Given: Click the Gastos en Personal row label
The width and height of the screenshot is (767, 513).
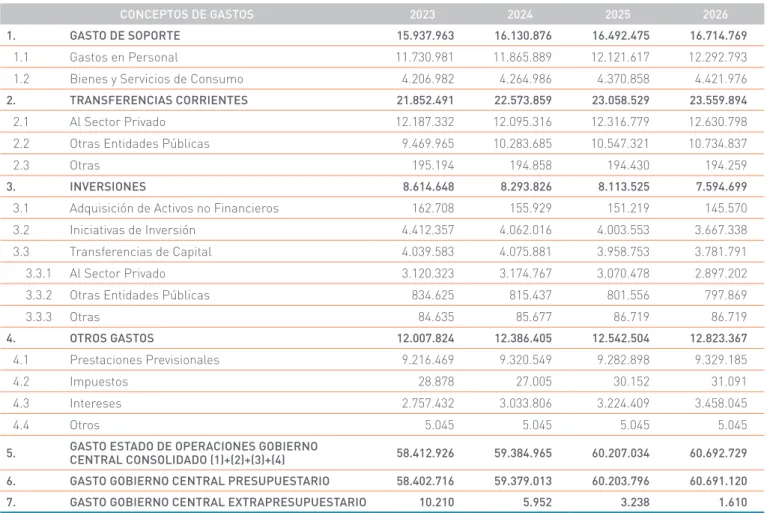Looking at the screenshot, I should point(124,57).
